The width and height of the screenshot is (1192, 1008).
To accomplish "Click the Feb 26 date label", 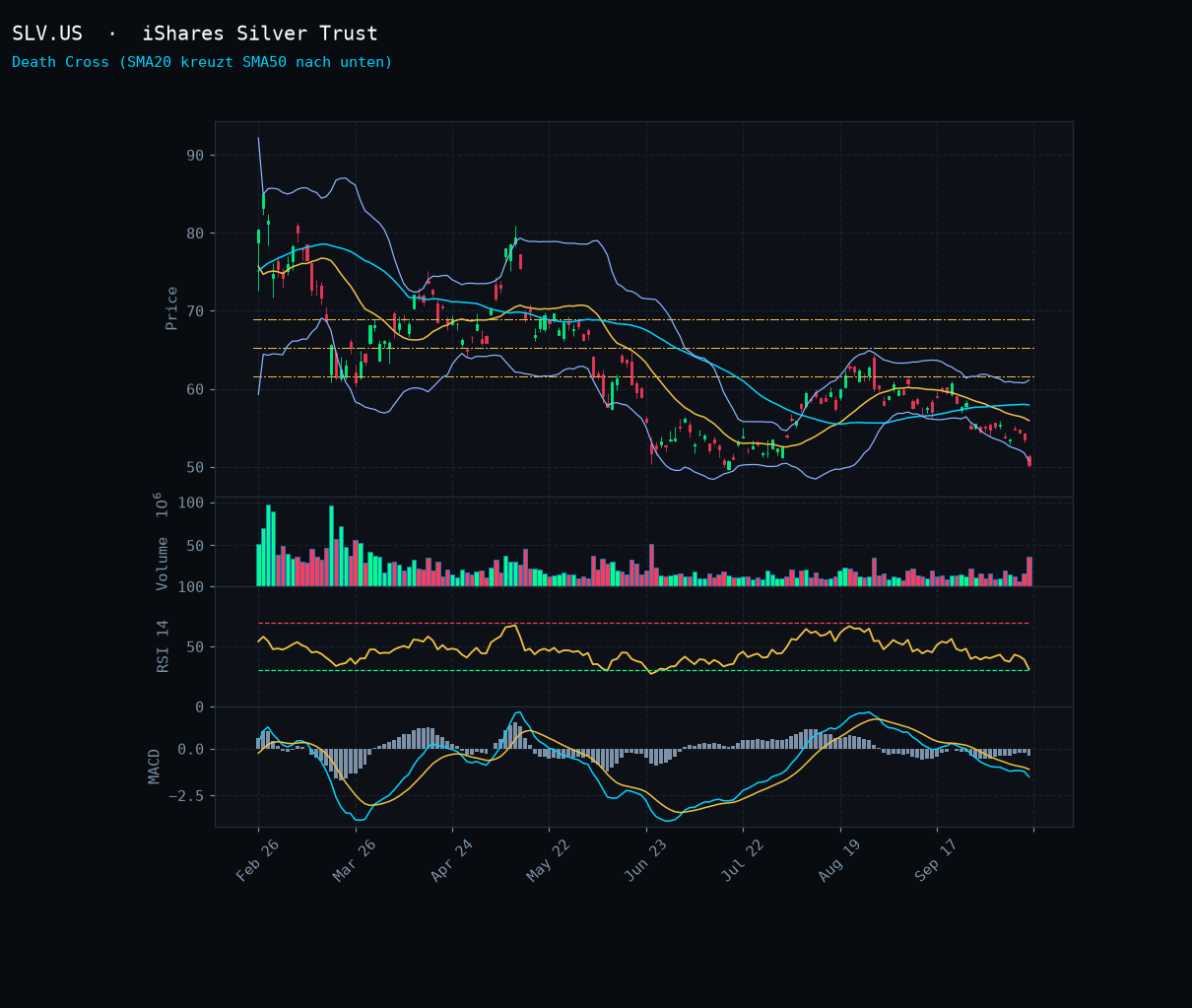I will click(x=258, y=861).
